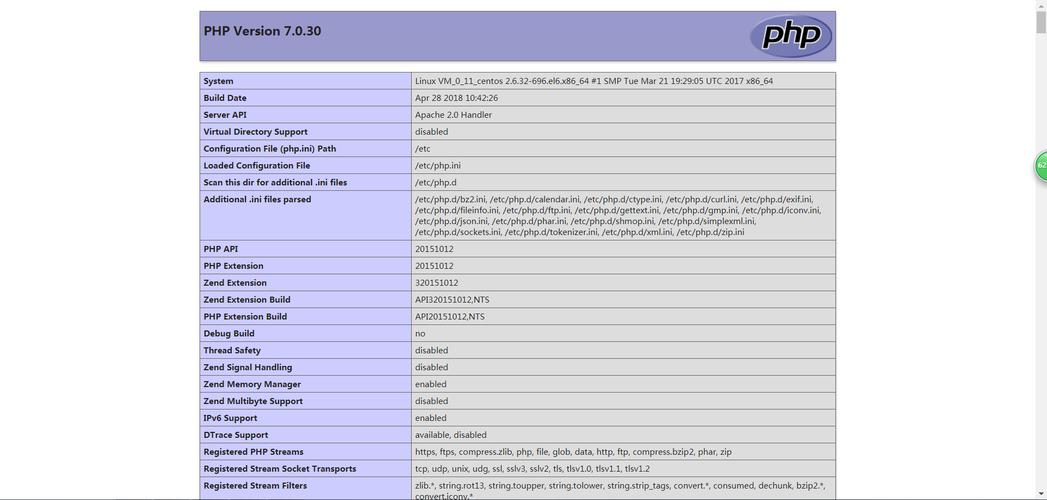Select 'Registered Stream Socket Transports' label
The height and width of the screenshot is (500, 1047).
(x=280, y=469)
